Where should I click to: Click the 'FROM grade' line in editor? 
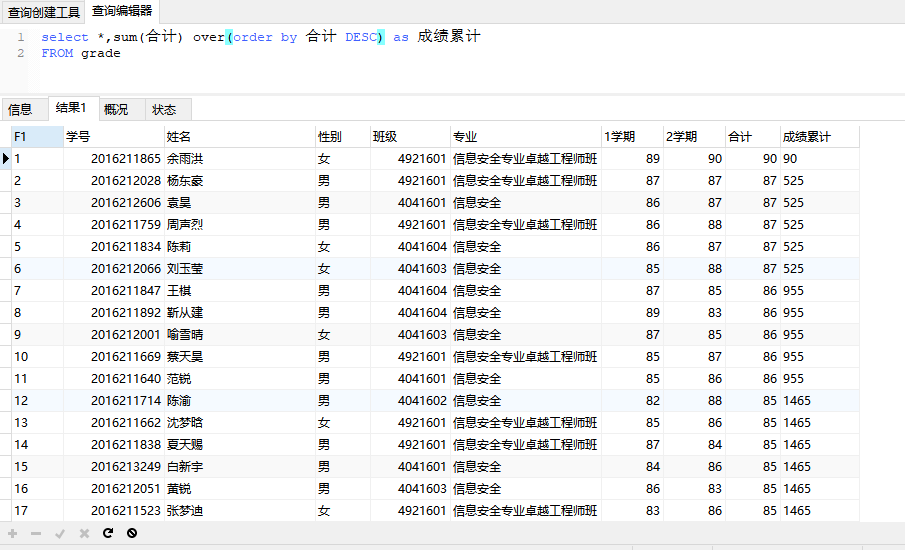pos(81,53)
